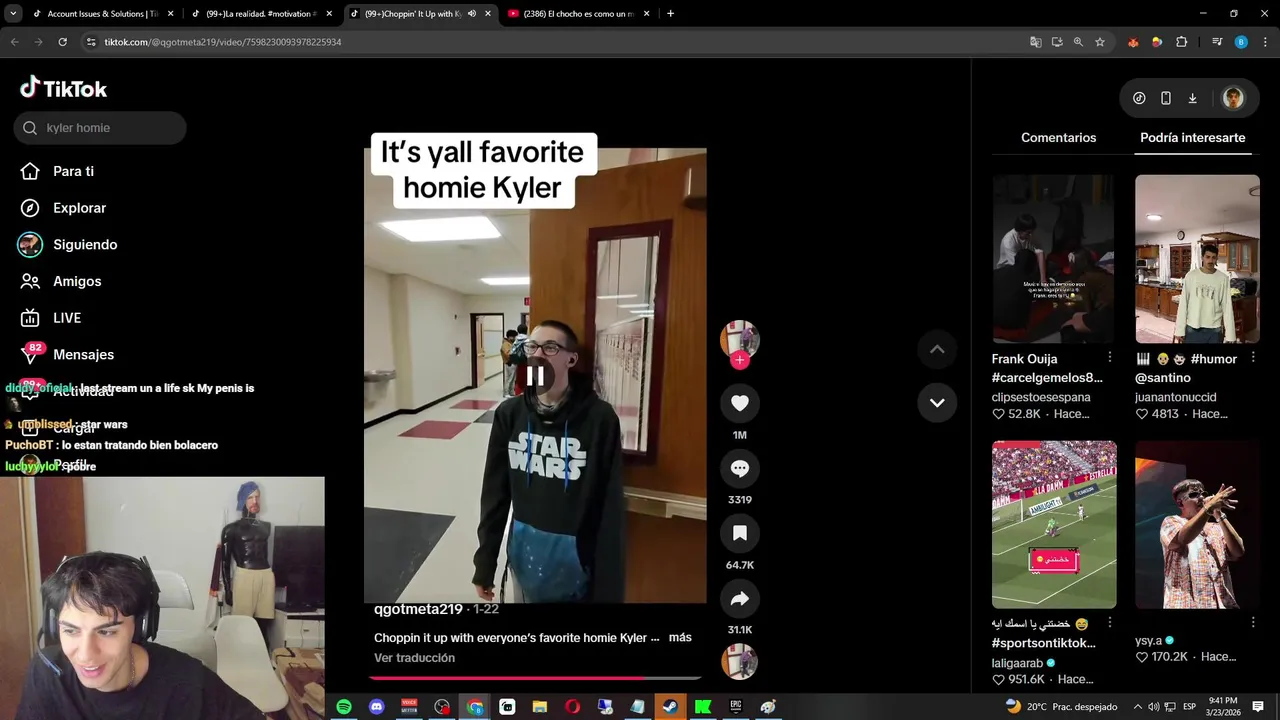
Task: Open qgotmeta219 profile from username
Action: click(418, 609)
